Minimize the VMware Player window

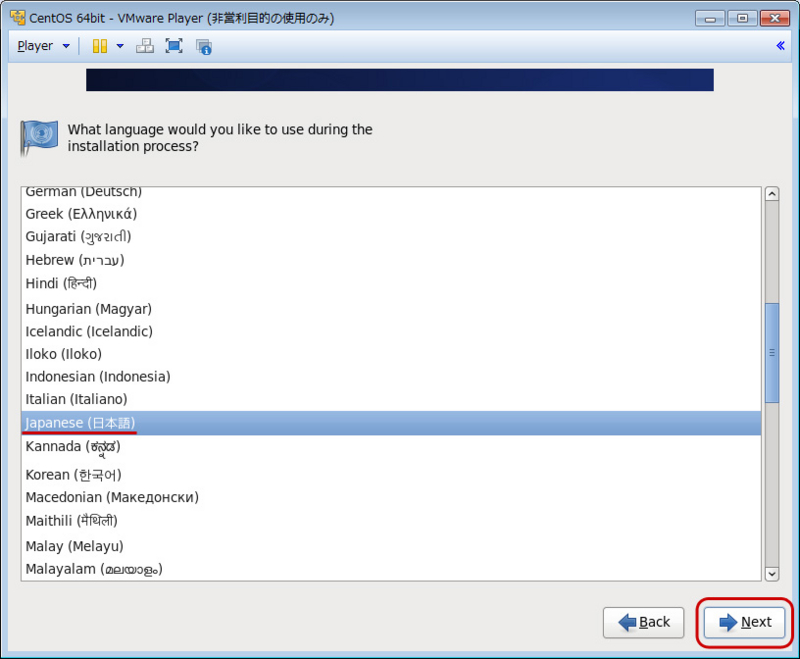(x=710, y=19)
